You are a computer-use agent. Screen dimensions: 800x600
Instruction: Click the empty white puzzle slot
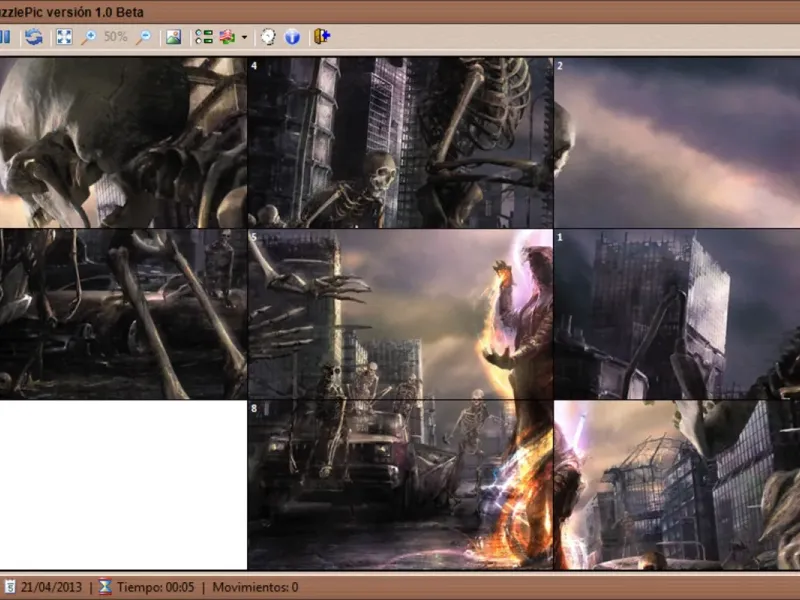tap(123, 485)
